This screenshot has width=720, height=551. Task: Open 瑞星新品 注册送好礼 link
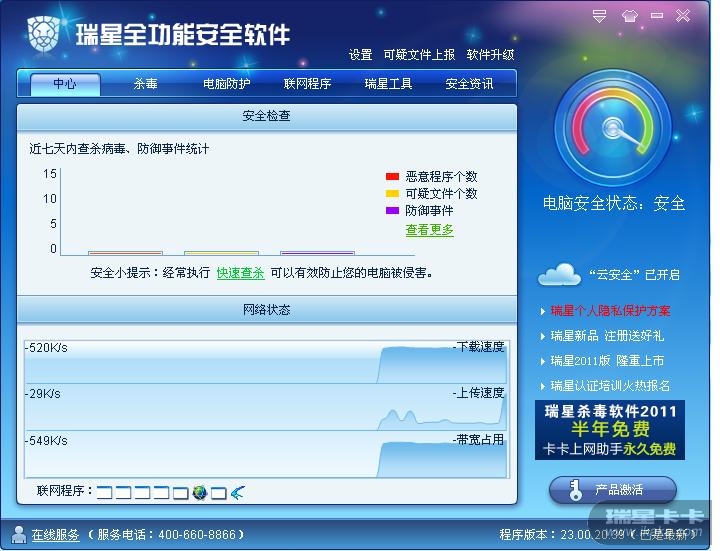[607, 336]
